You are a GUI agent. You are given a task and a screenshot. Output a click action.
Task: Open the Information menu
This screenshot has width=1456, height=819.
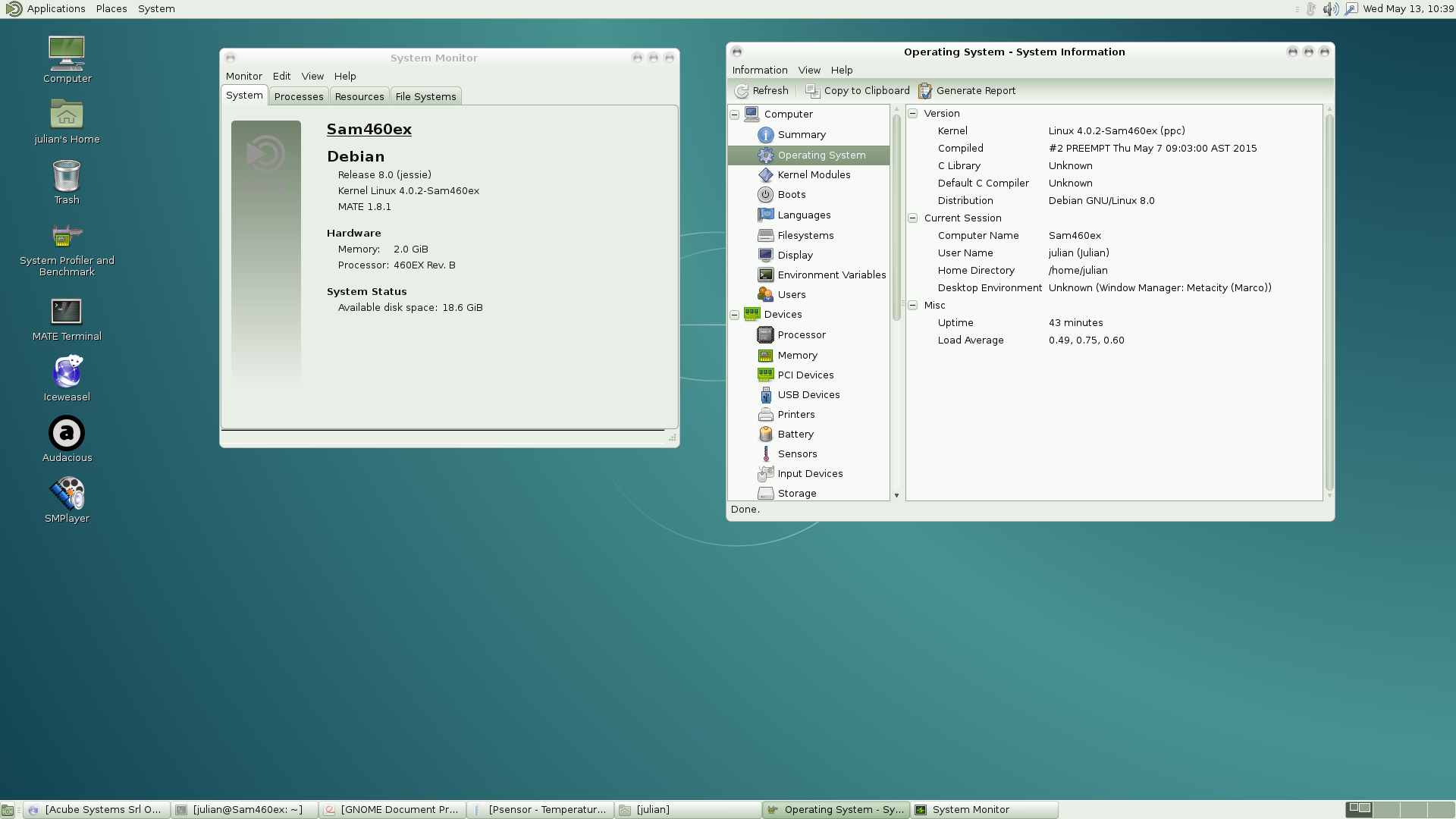[759, 71]
